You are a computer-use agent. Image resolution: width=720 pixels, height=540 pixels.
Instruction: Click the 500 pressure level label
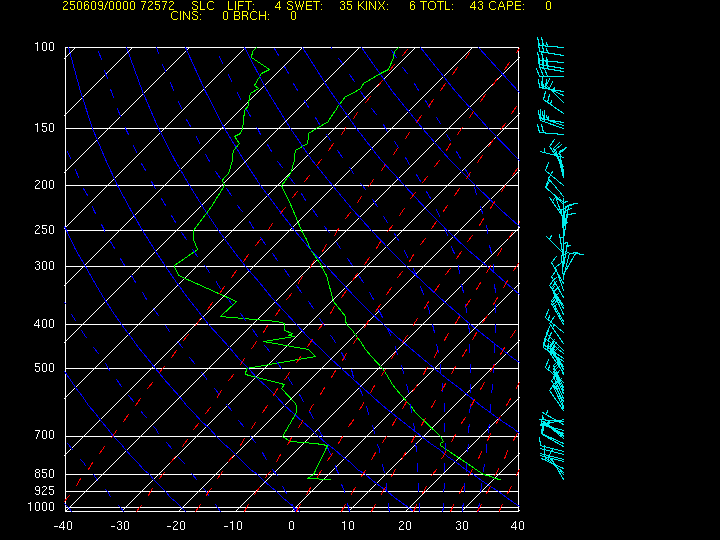[45, 368]
